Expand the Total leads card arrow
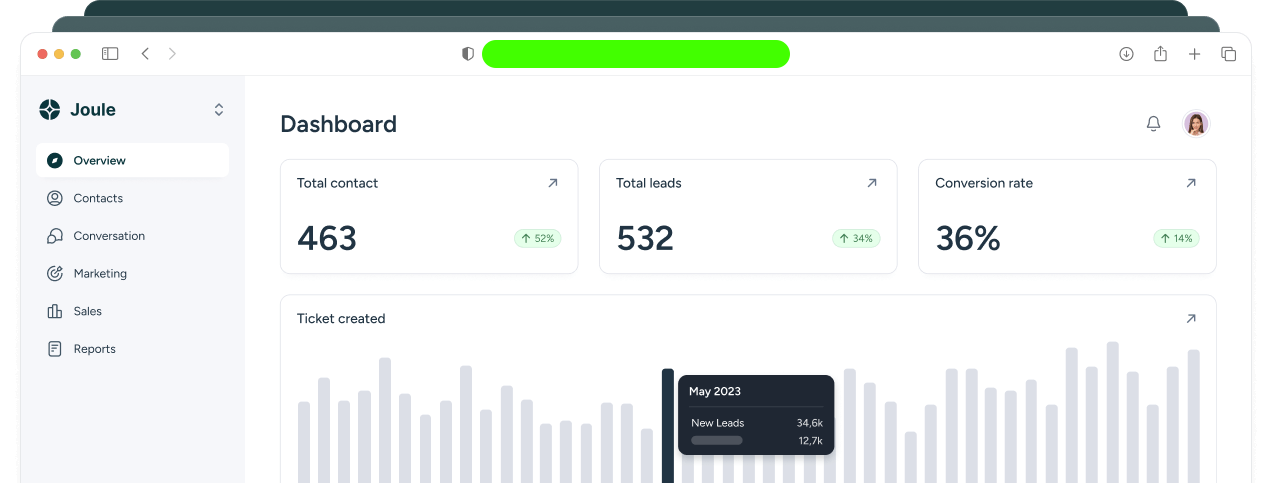 coord(872,183)
